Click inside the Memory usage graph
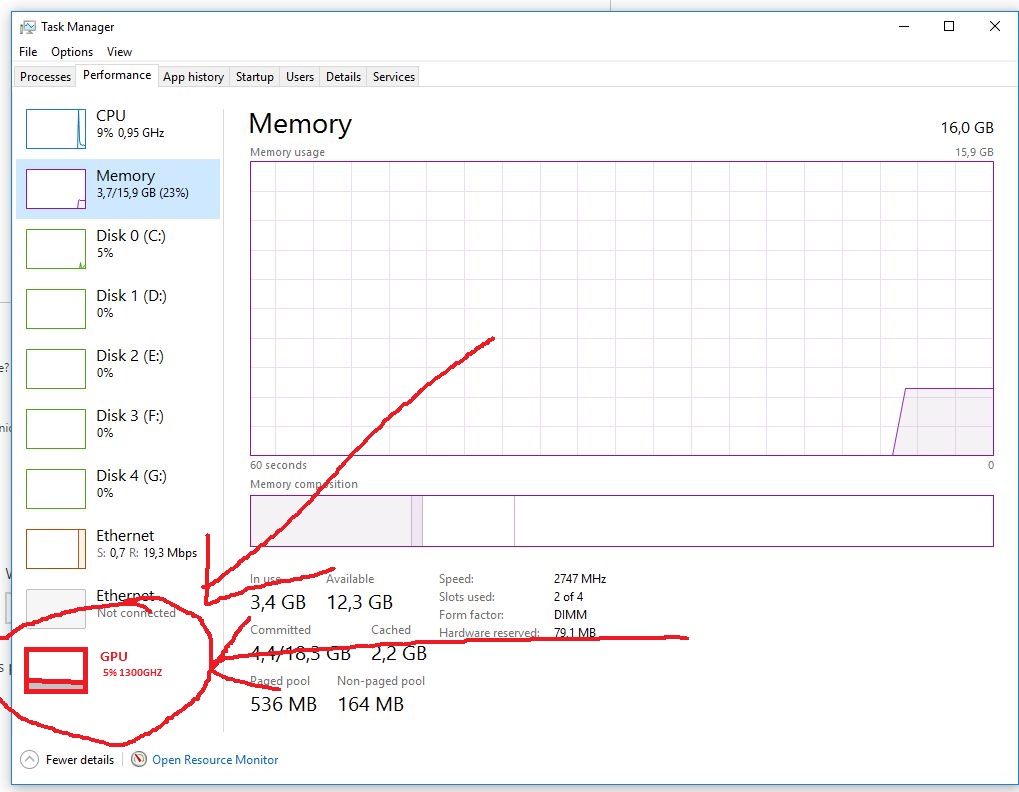Image resolution: width=1019 pixels, height=792 pixels. click(620, 300)
